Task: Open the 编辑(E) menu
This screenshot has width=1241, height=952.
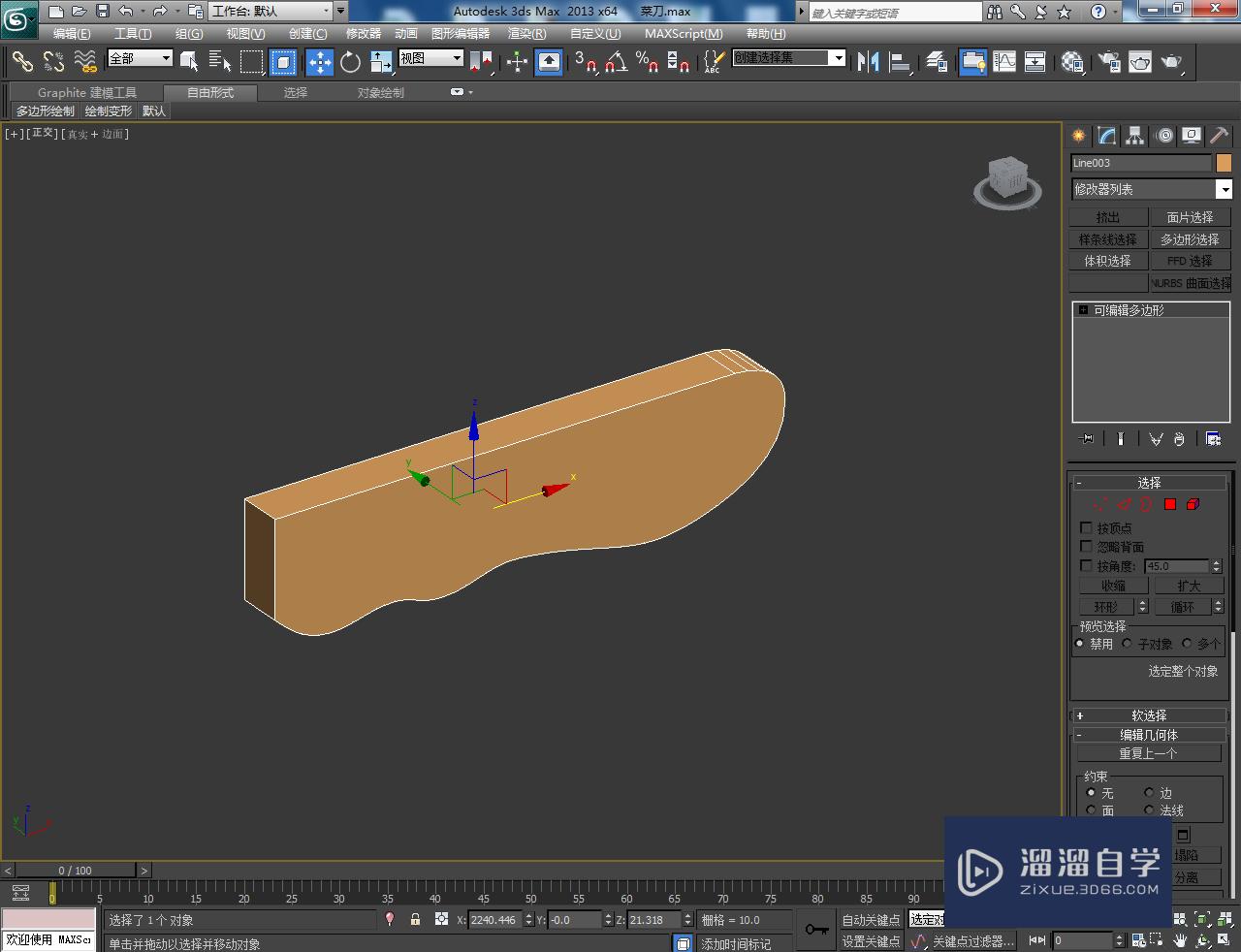Action: pyautogui.click(x=72, y=34)
